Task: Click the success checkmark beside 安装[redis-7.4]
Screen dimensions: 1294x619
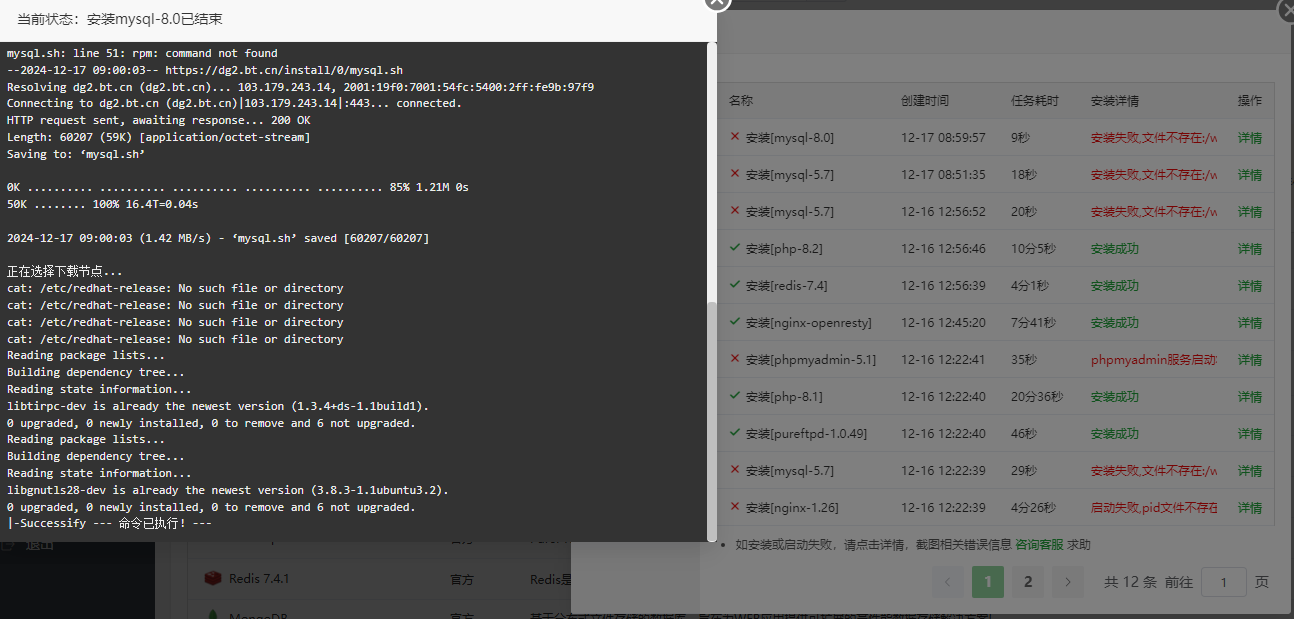Action: coord(735,284)
